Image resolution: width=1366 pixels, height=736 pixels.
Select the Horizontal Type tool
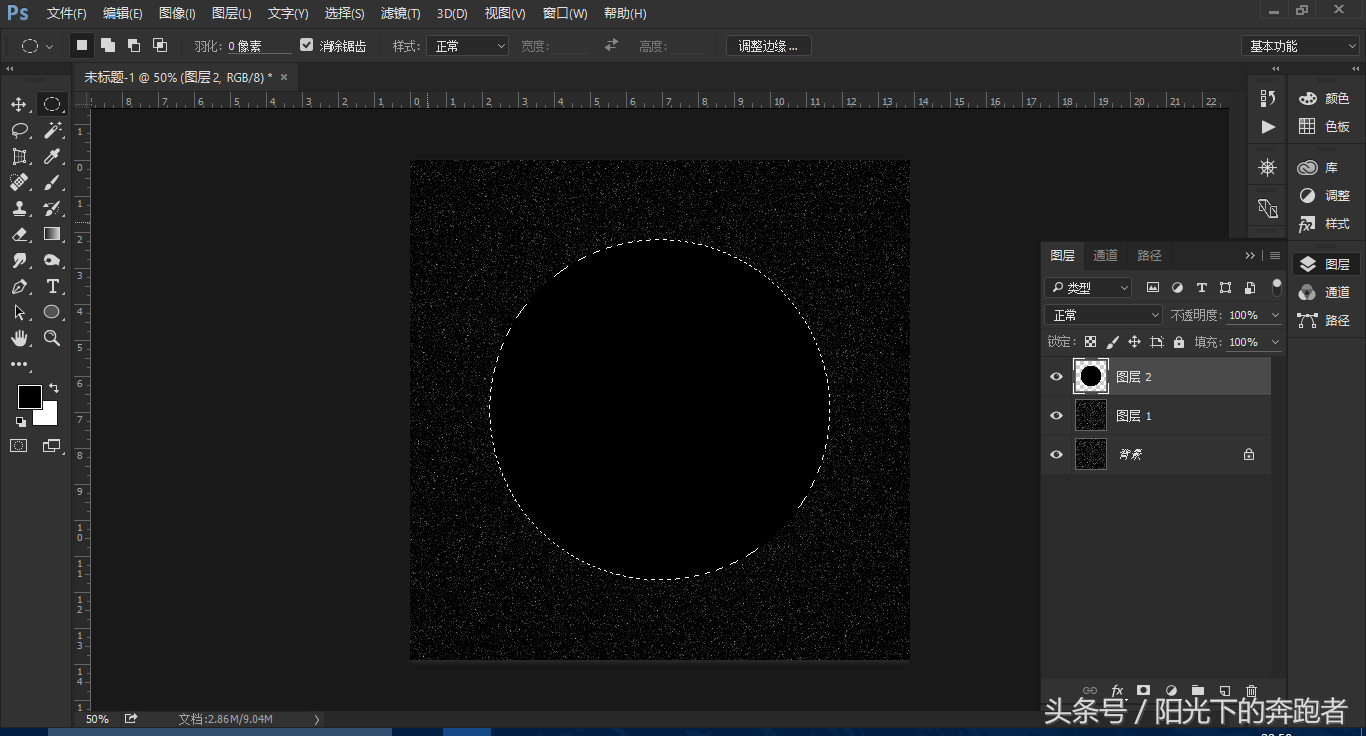(x=52, y=286)
